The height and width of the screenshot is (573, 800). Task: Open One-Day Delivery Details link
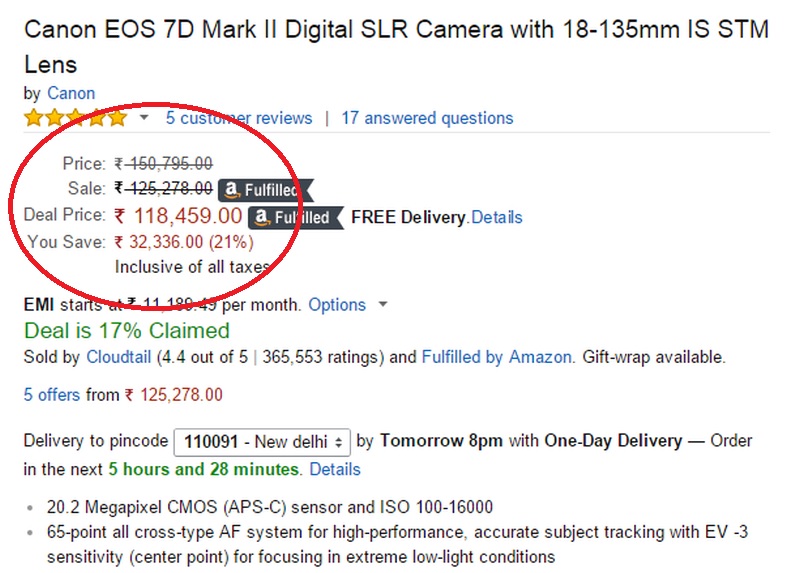(335, 469)
